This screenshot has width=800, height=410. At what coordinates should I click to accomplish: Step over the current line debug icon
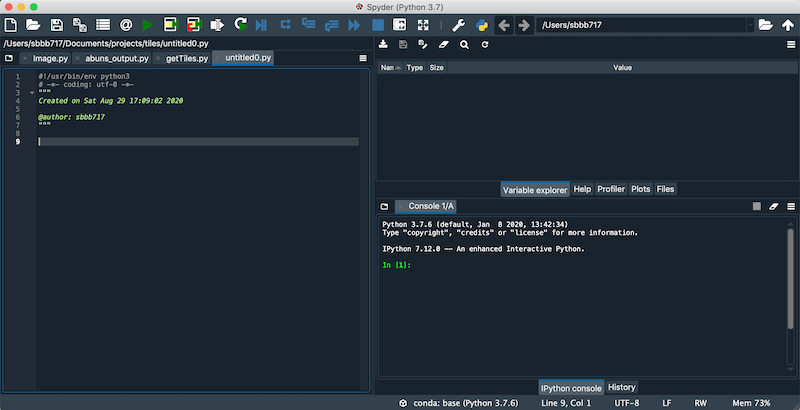pos(286,24)
